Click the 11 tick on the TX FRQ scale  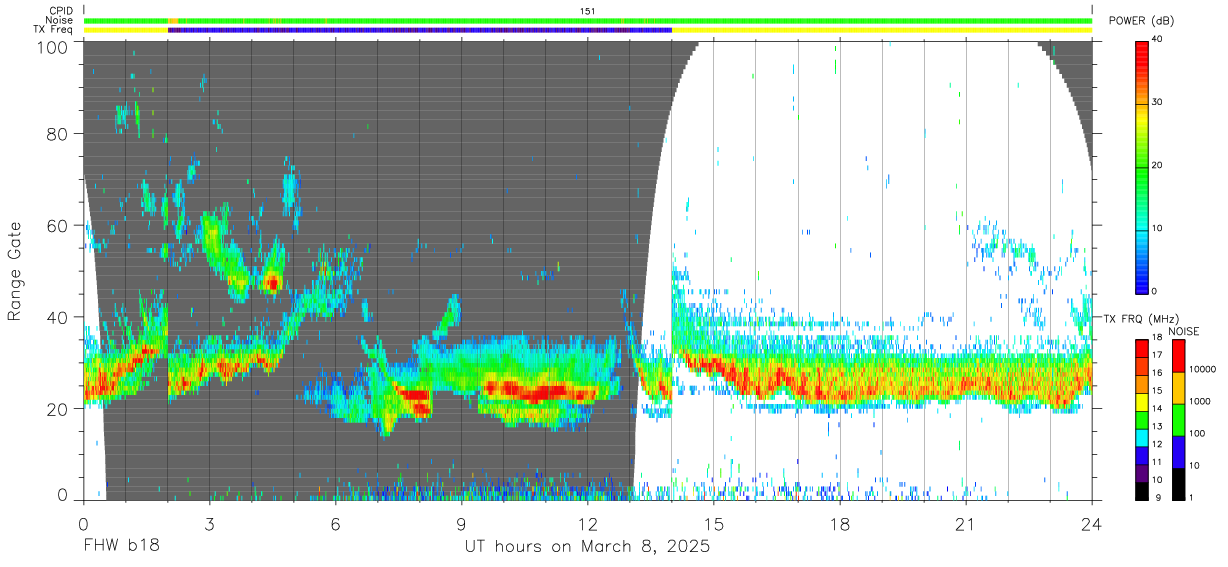[1159, 462]
